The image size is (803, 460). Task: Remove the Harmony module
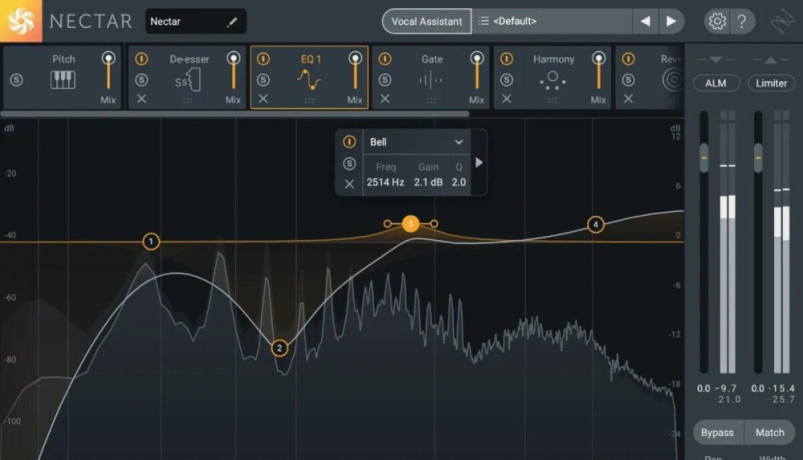click(x=506, y=98)
